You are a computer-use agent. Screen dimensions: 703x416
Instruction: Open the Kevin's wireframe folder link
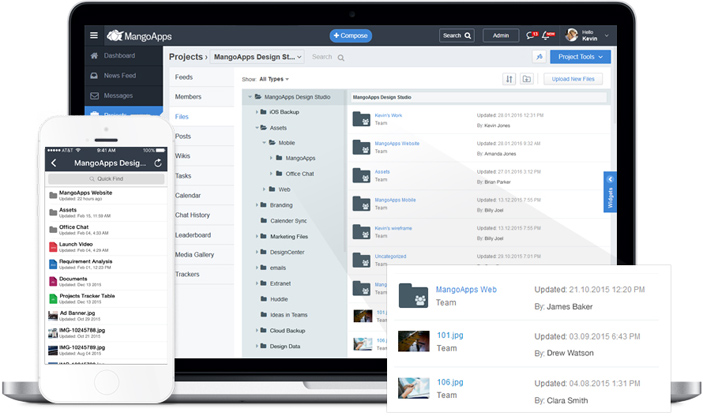click(x=393, y=228)
